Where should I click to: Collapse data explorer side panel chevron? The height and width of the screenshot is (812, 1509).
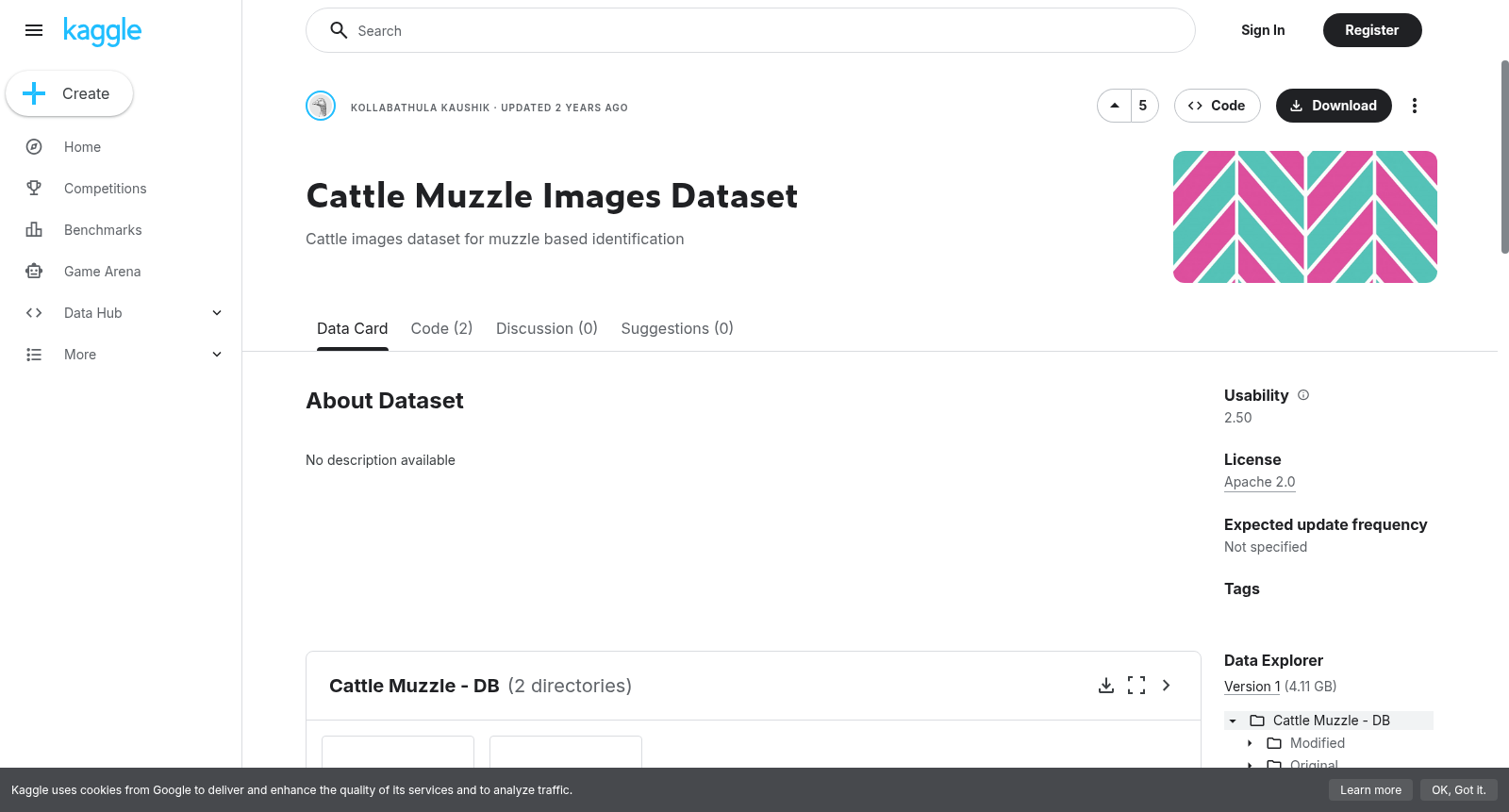click(x=1167, y=686)
